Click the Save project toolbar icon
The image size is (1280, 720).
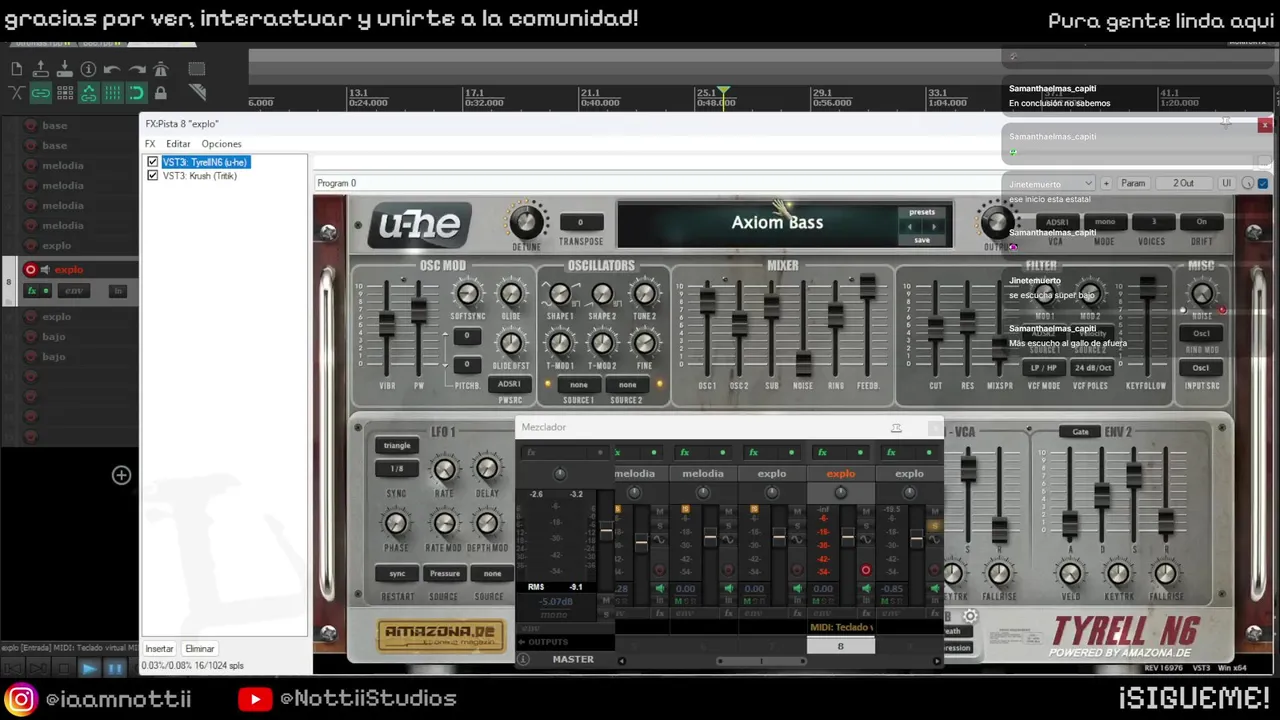point(64,69)
